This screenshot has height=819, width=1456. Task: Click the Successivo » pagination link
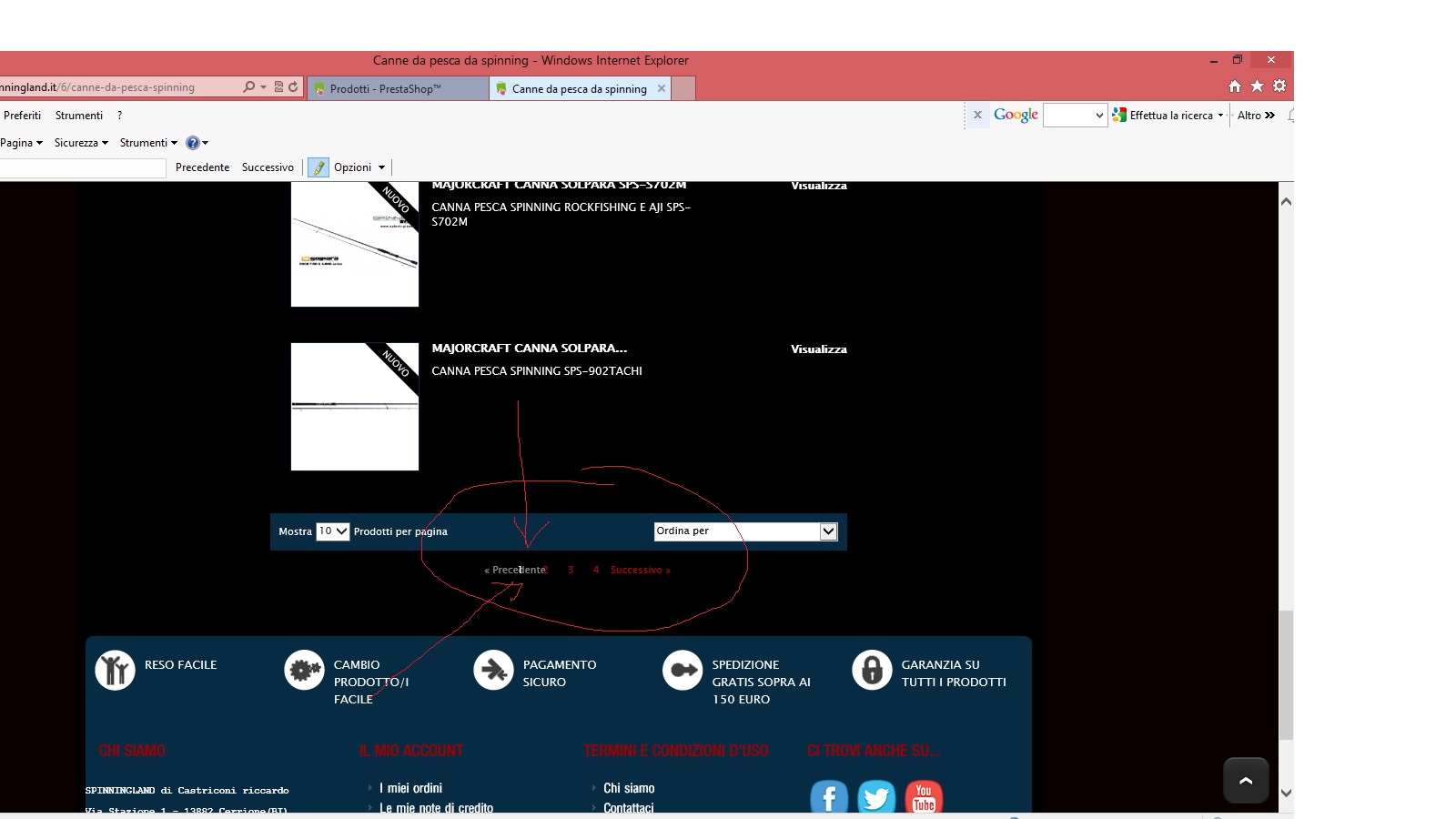641,570
